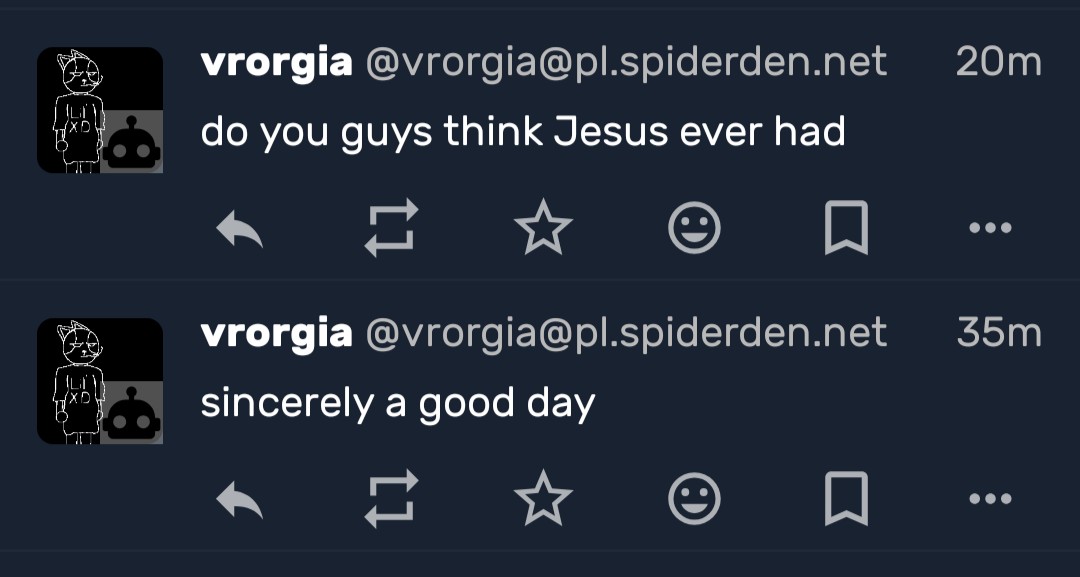Add emoji reaction to the 35m post

click(x=694, y=498)
